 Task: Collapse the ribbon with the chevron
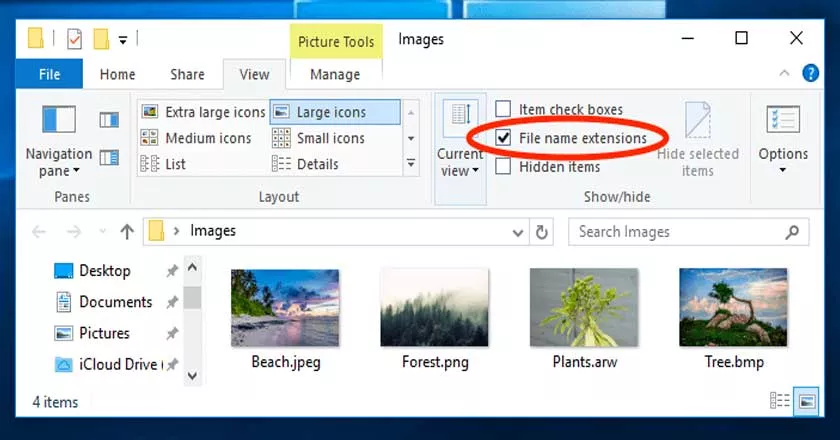[784, 73]
